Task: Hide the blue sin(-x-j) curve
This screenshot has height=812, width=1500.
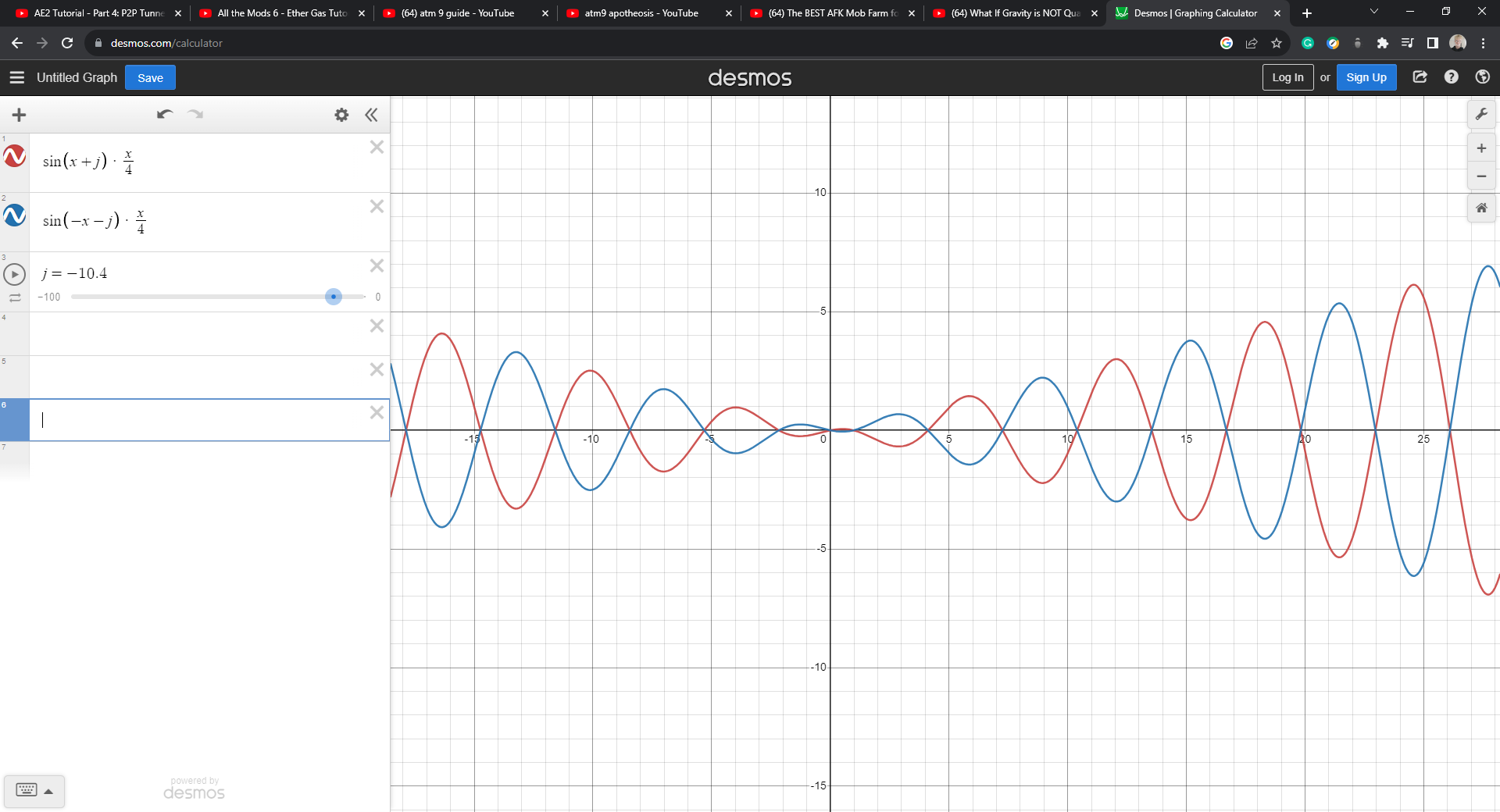Action: [15, 216]
